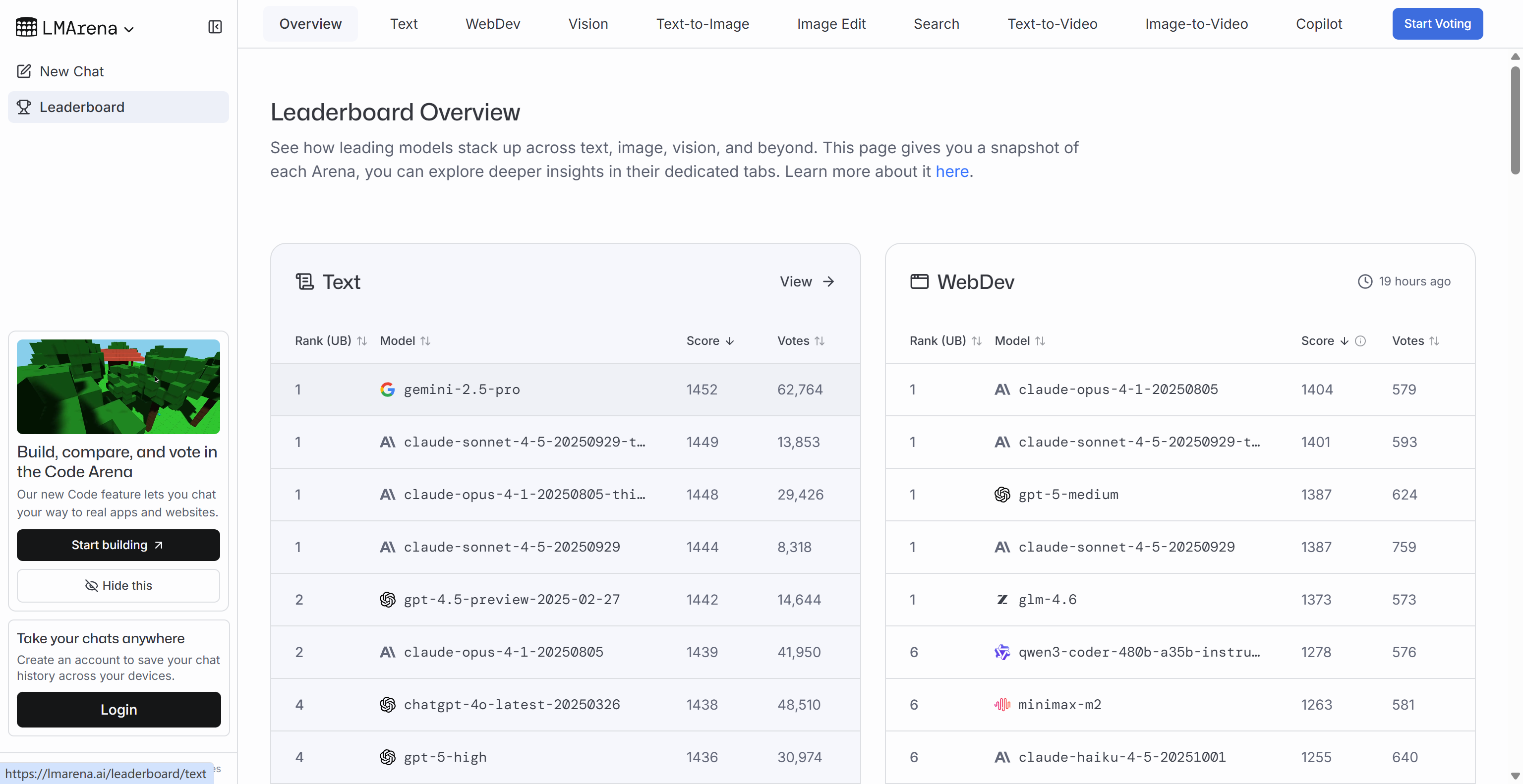
Task: Click the Leaderboard trophy icon
Action: [24, 107]
